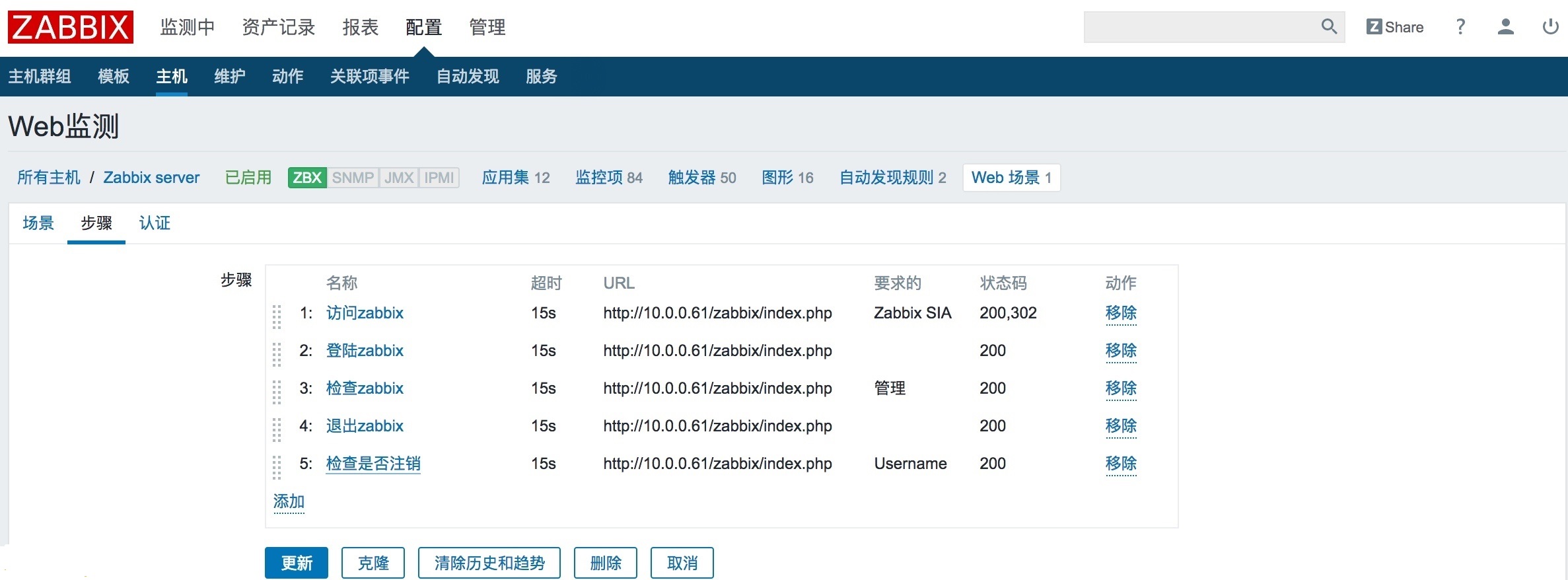Click the 克隆 button

[373, 563]
